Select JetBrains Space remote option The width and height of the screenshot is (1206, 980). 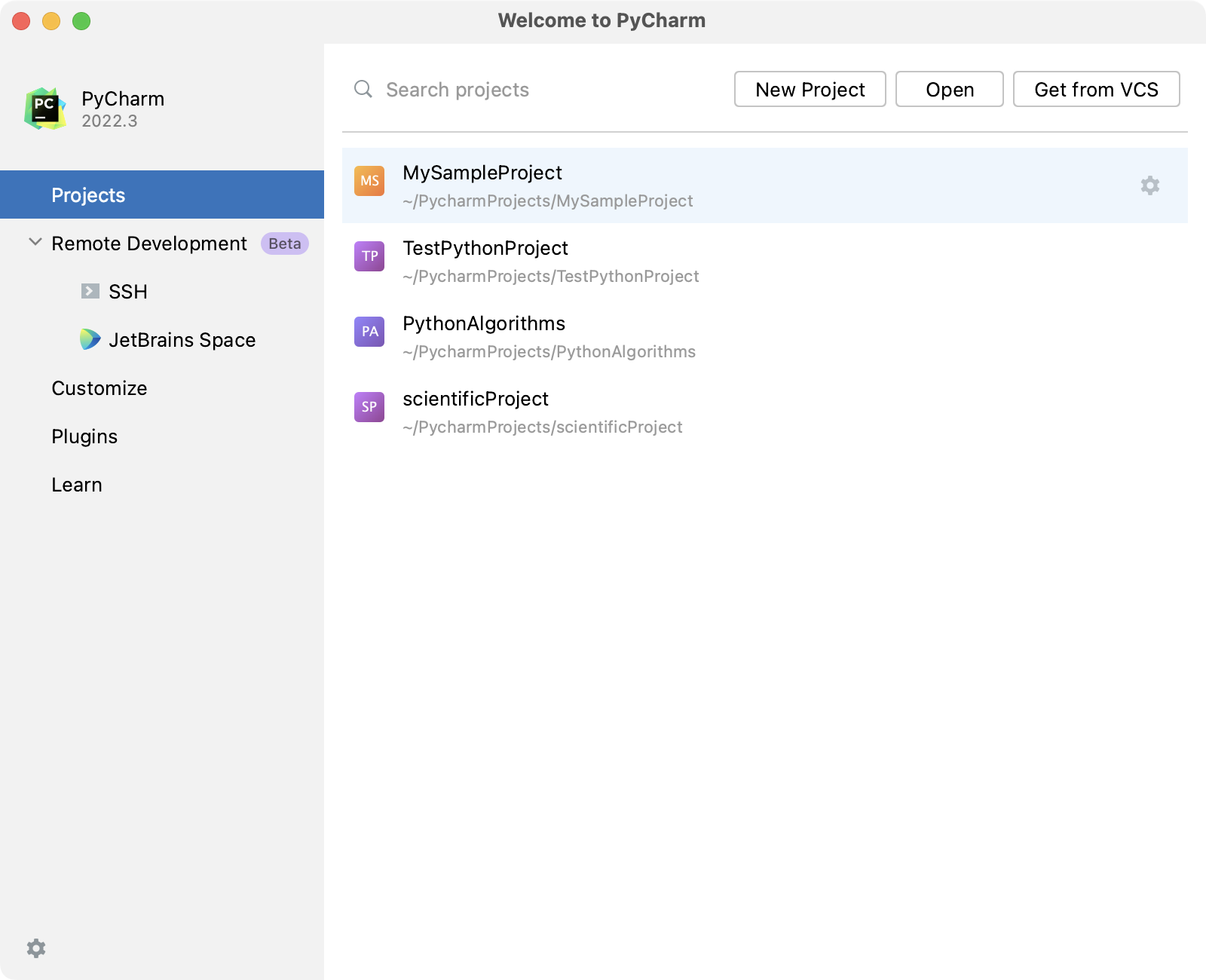(182, 340)
